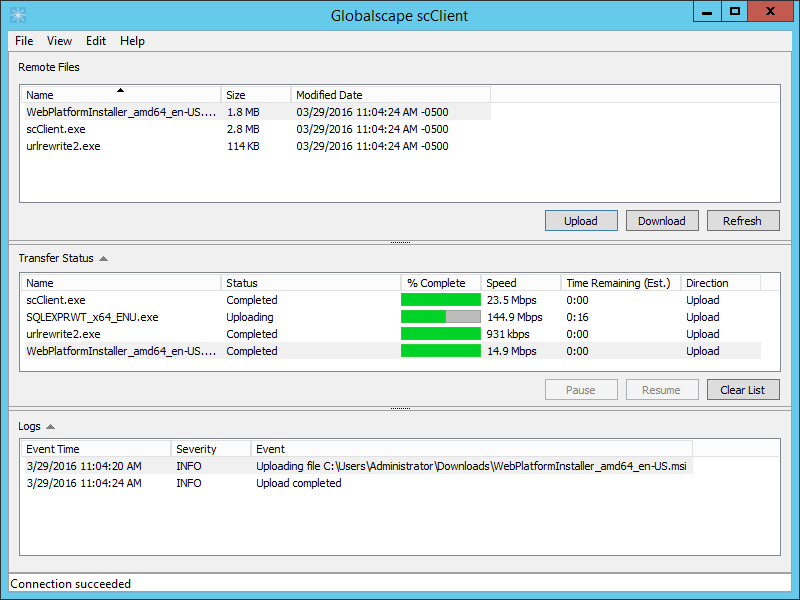Click the Connection succeeded status bar text
Viewport: 800px width, 600px height.
(70, 584)
